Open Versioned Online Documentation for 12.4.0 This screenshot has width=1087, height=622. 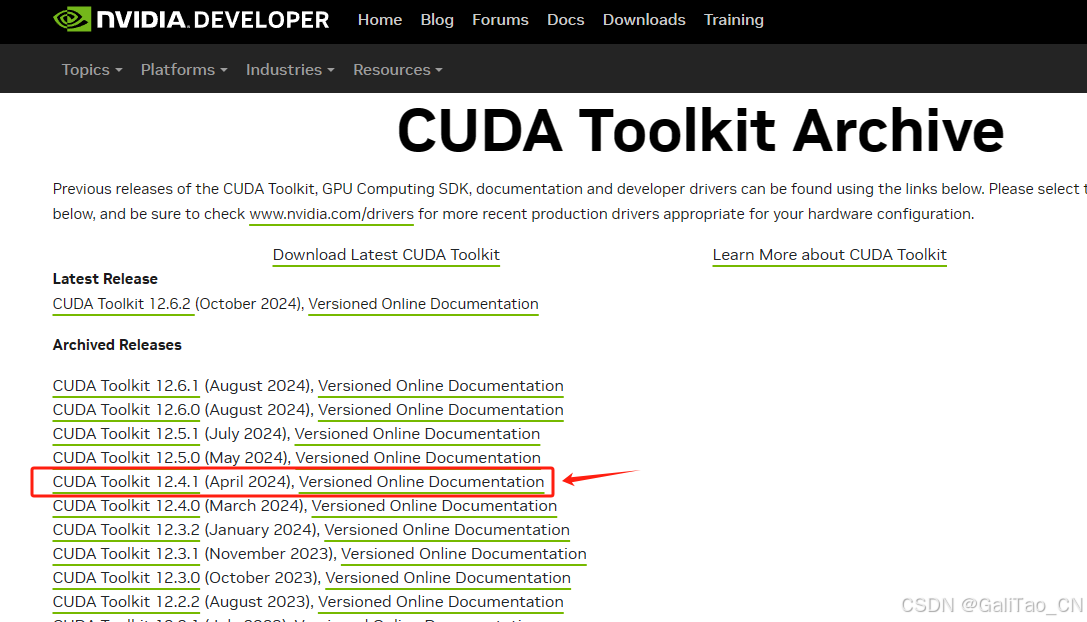point(434,506)
